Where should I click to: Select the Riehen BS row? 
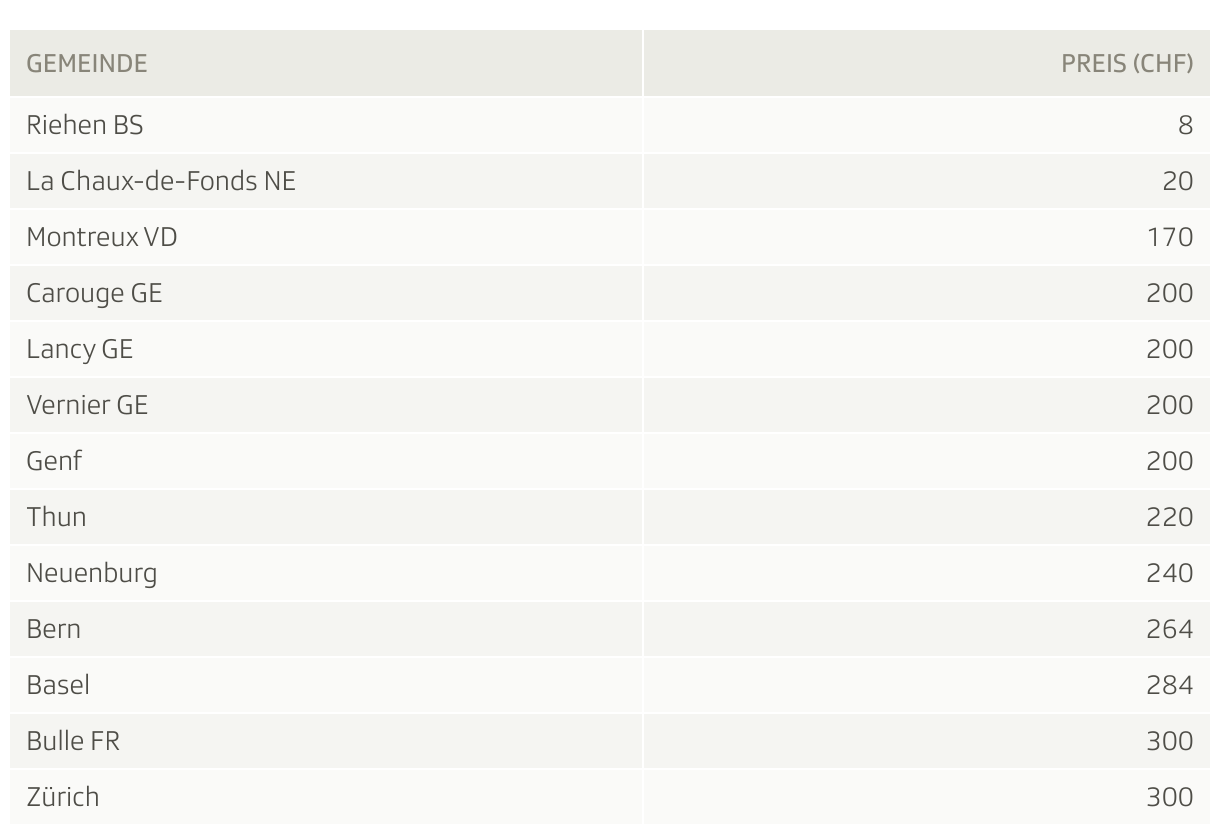pyautogui.click(x=610, y=125)
